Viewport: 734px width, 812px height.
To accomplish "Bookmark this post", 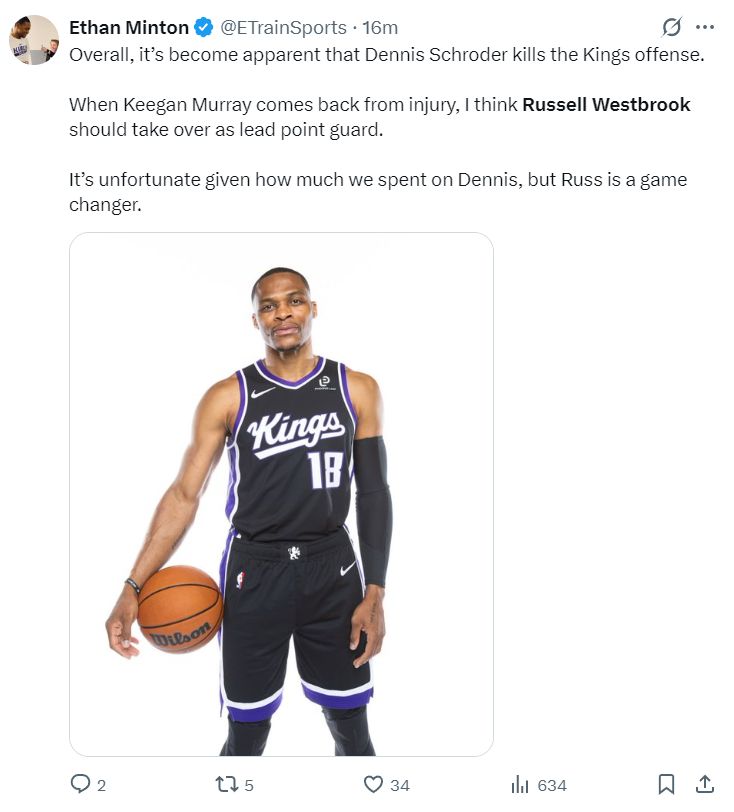I will [x=666, y=785].
